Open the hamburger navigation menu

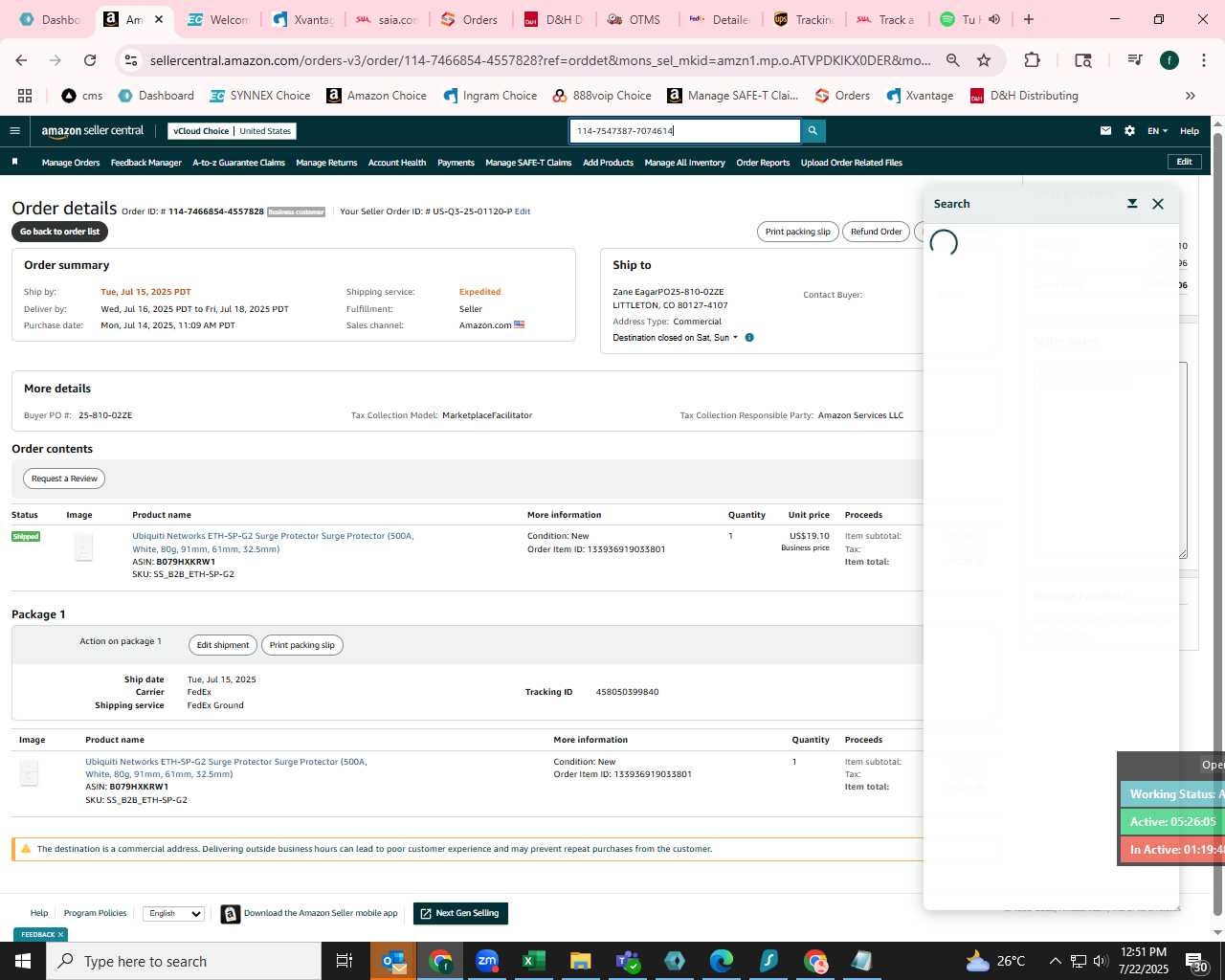click(x=14, y=131)
